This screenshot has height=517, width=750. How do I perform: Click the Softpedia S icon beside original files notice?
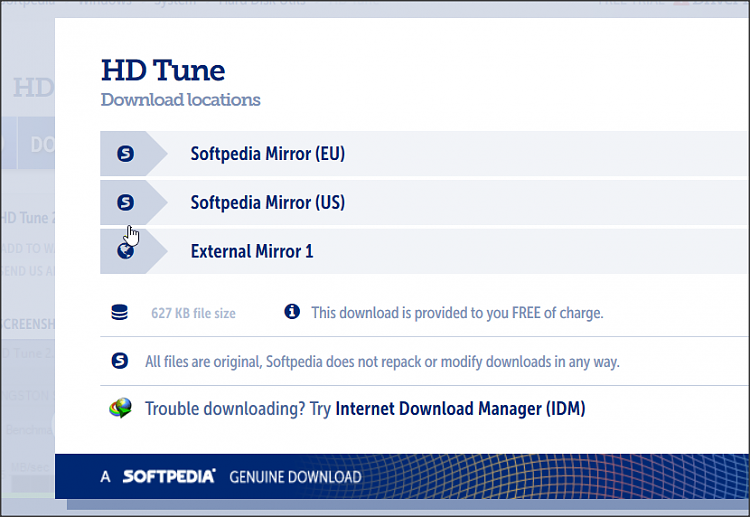click(120, 361)
